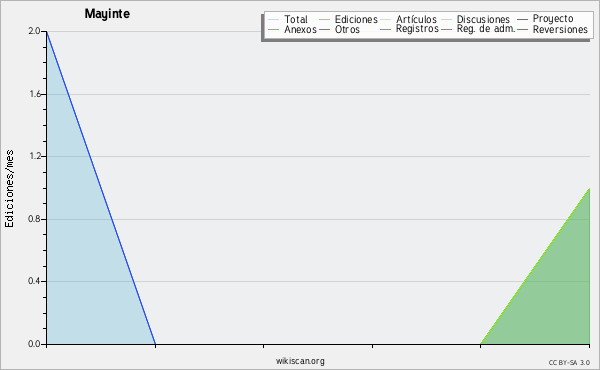Click the 2.0 y-axis tick label
Screen dimensions: 600x370
[x=34, y=31]
